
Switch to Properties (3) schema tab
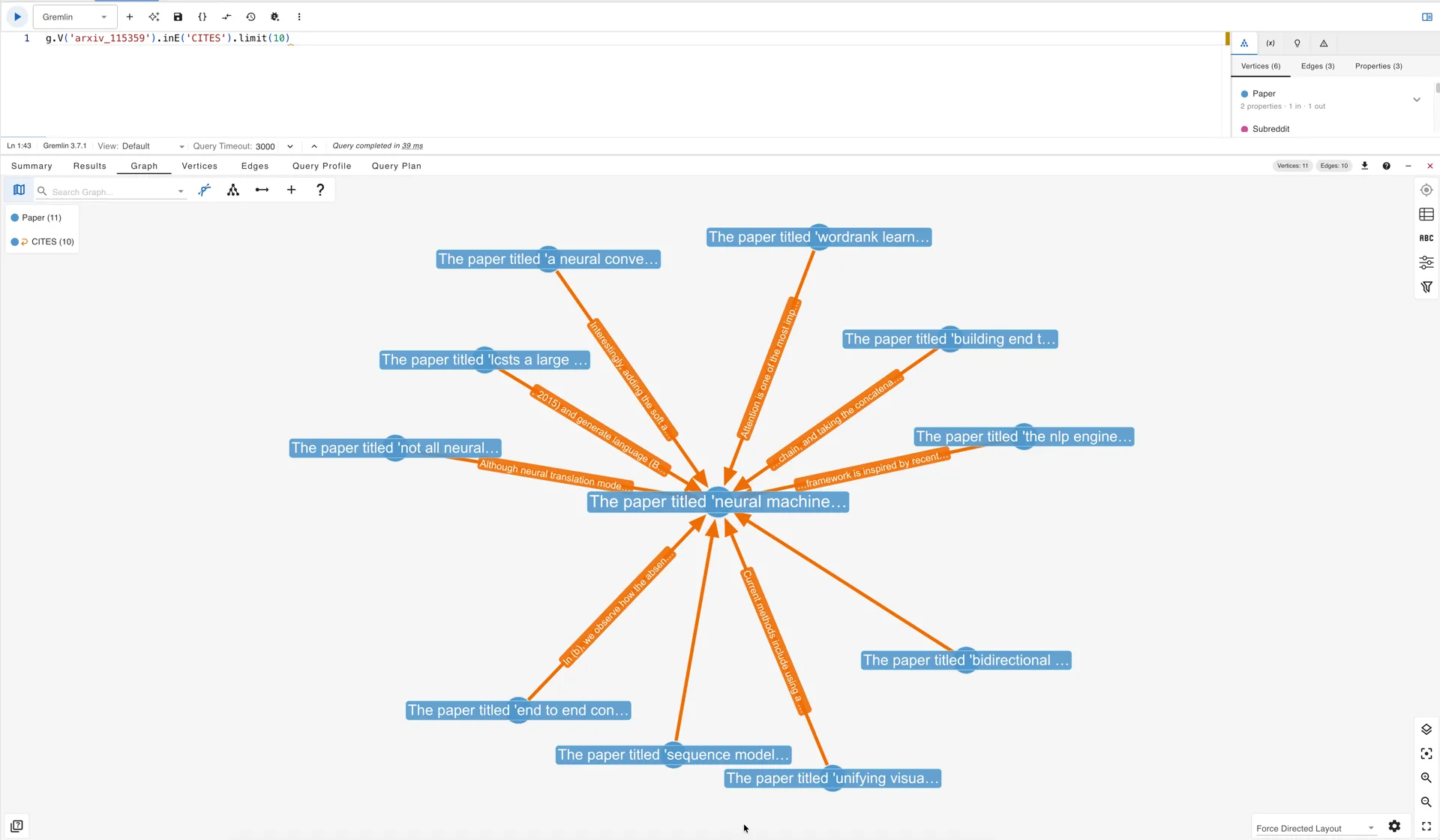point(1378,66)
